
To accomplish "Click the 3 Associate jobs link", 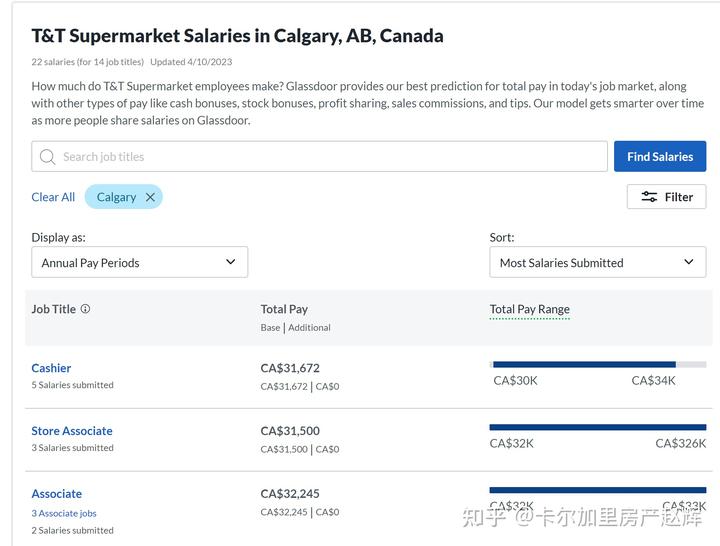I will point(64,513).
